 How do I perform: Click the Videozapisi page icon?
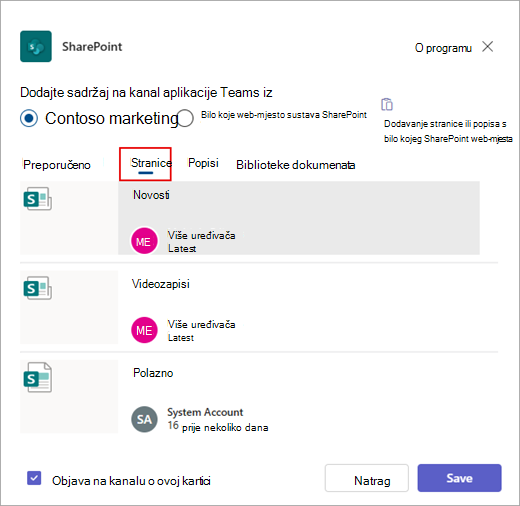[37, 288]
